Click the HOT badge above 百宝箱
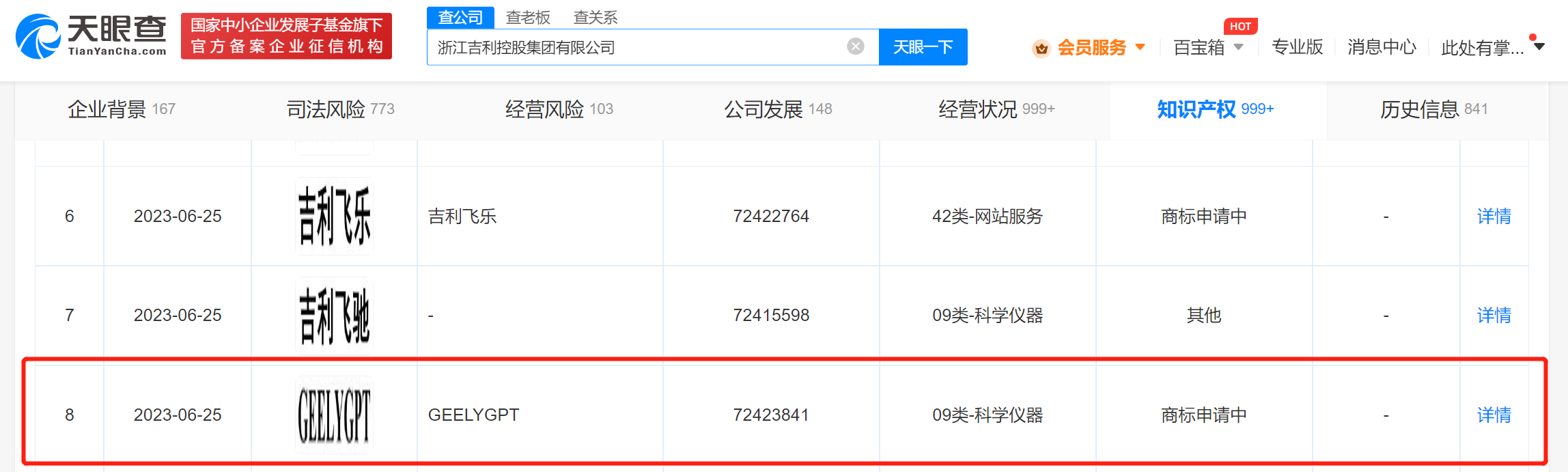Viewport: 1568px width, 472px height. click(x=1240, y=27)
